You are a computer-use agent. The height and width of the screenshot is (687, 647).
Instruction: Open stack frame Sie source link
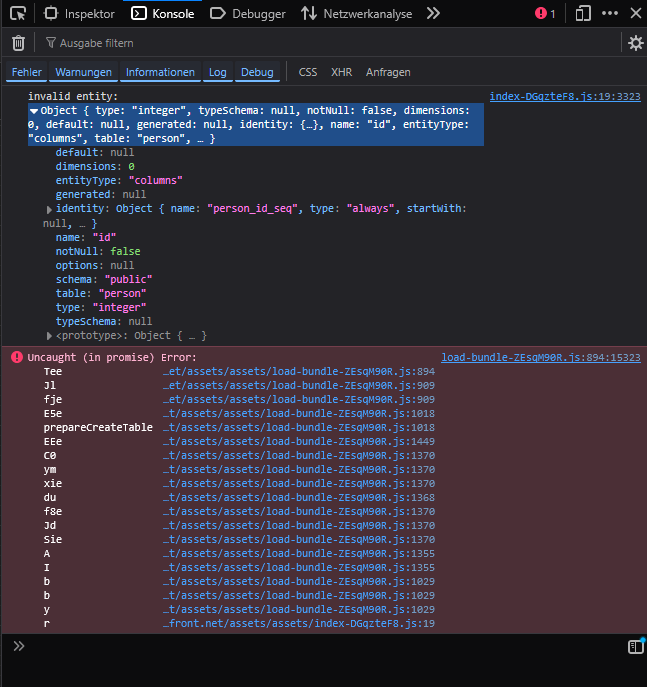(x=299, y=539)
